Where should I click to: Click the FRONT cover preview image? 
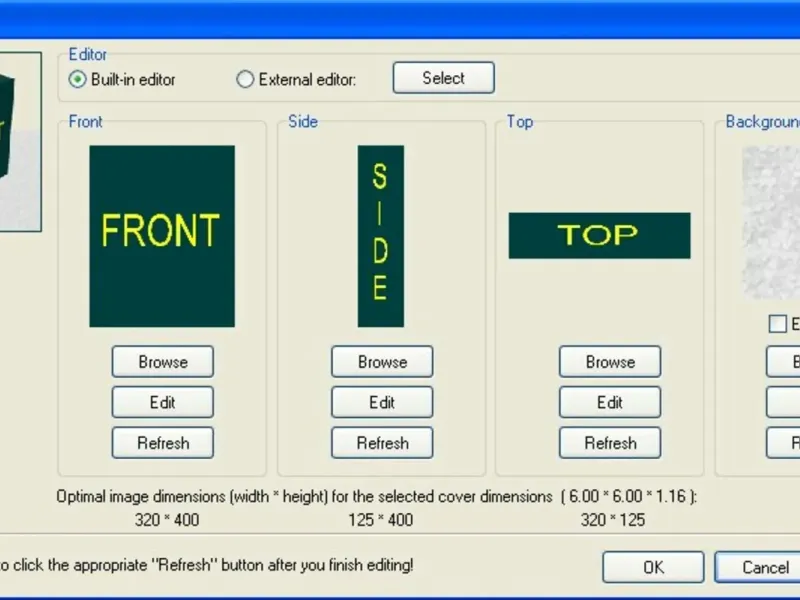click(x=162, y=236)
